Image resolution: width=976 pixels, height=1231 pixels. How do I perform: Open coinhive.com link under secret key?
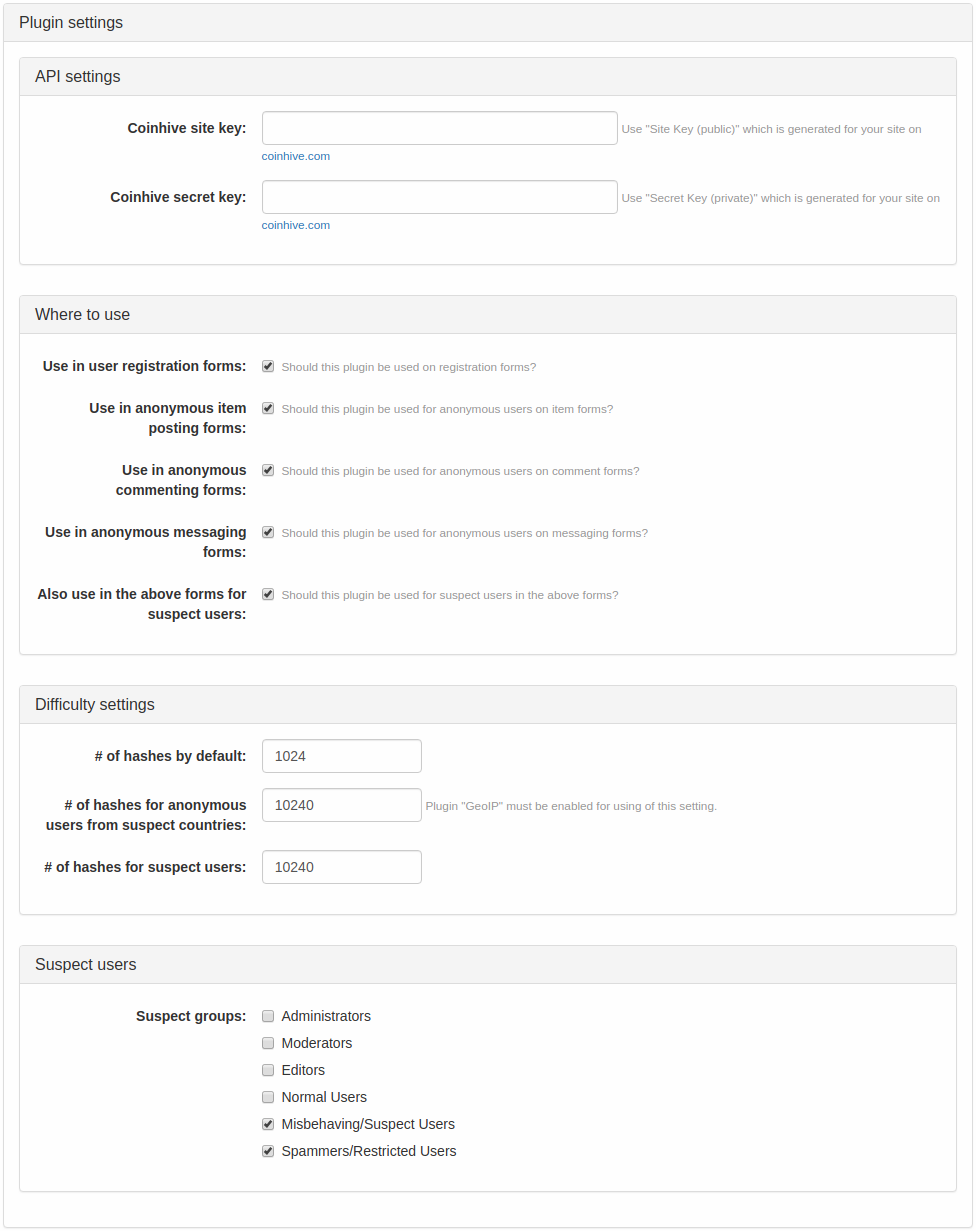pyautogui.click(x=296, y=225)
